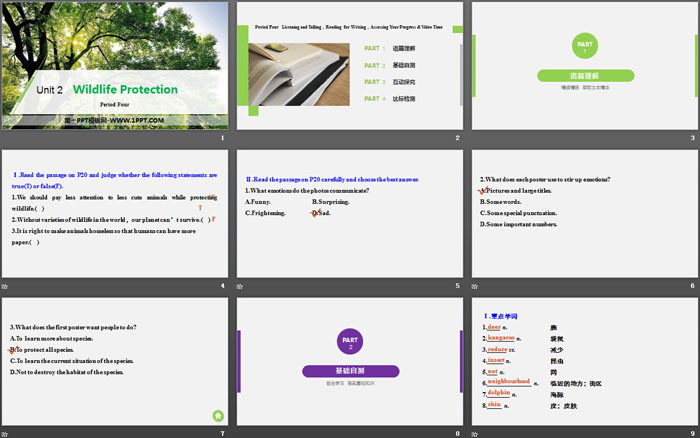
Task: Click the animation star icon under slide 5
Action: tap(240, 286)
